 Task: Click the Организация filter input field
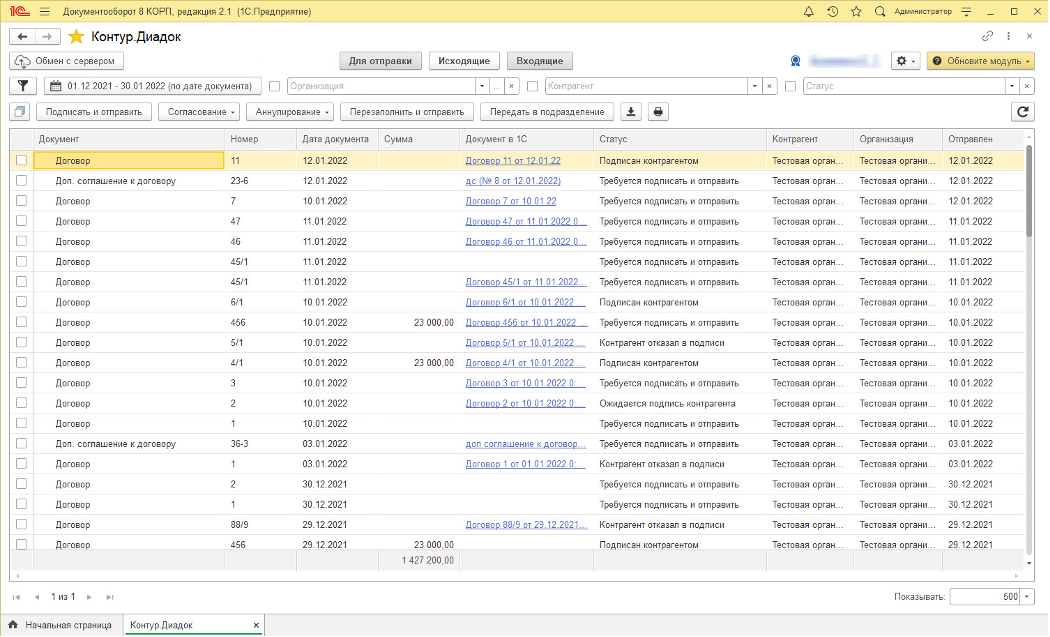381,86
